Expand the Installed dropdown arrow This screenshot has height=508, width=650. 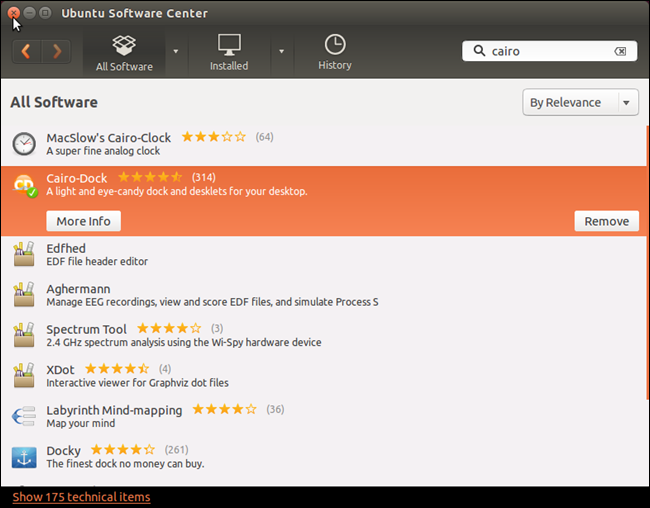[x=281, y=51]
